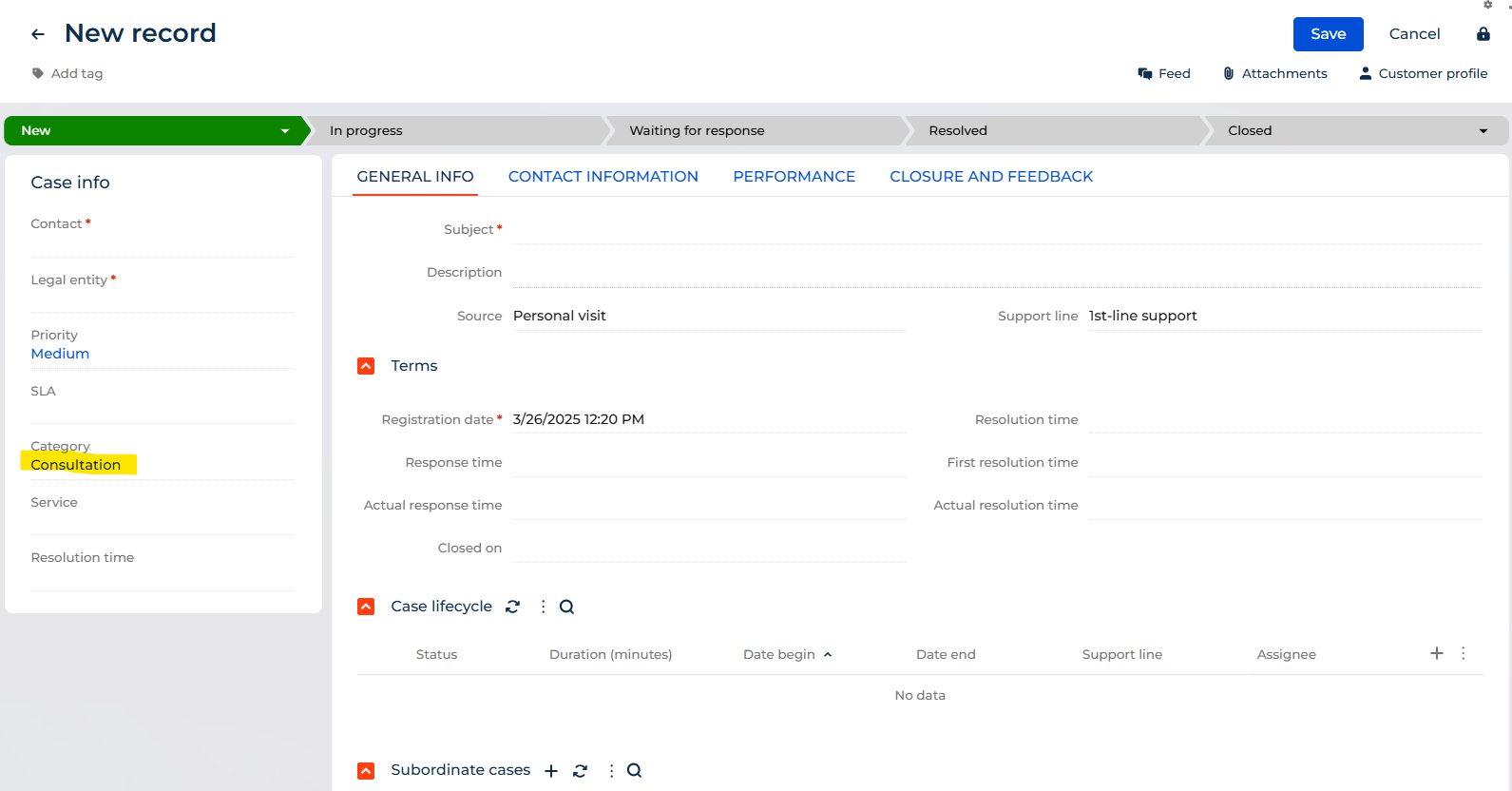Click the Date end column header
1512x791 pixels.
[x=946, y=654]
